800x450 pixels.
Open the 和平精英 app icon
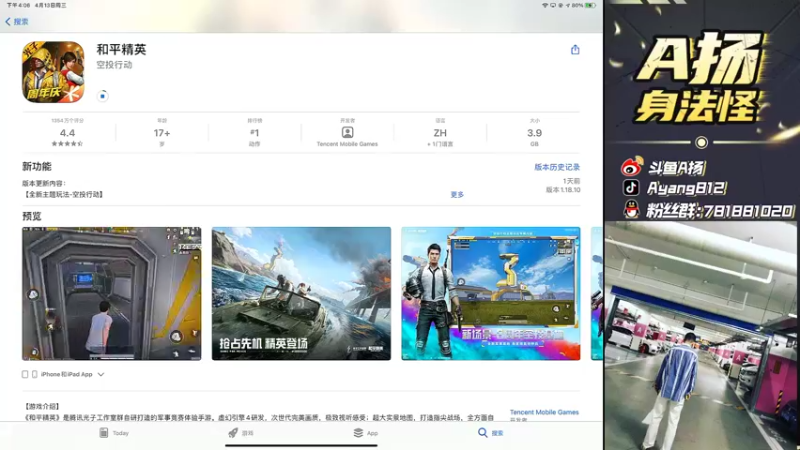[53, 72]
